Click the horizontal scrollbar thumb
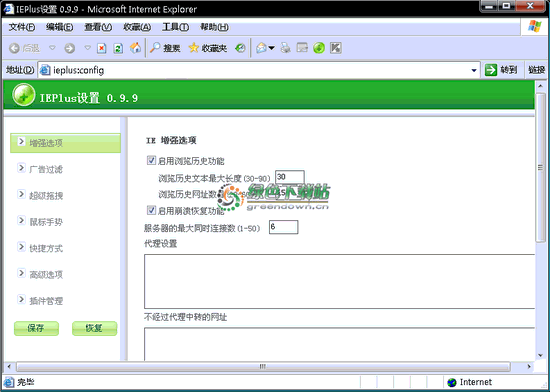The image size is (550, 392). (263, 367)
